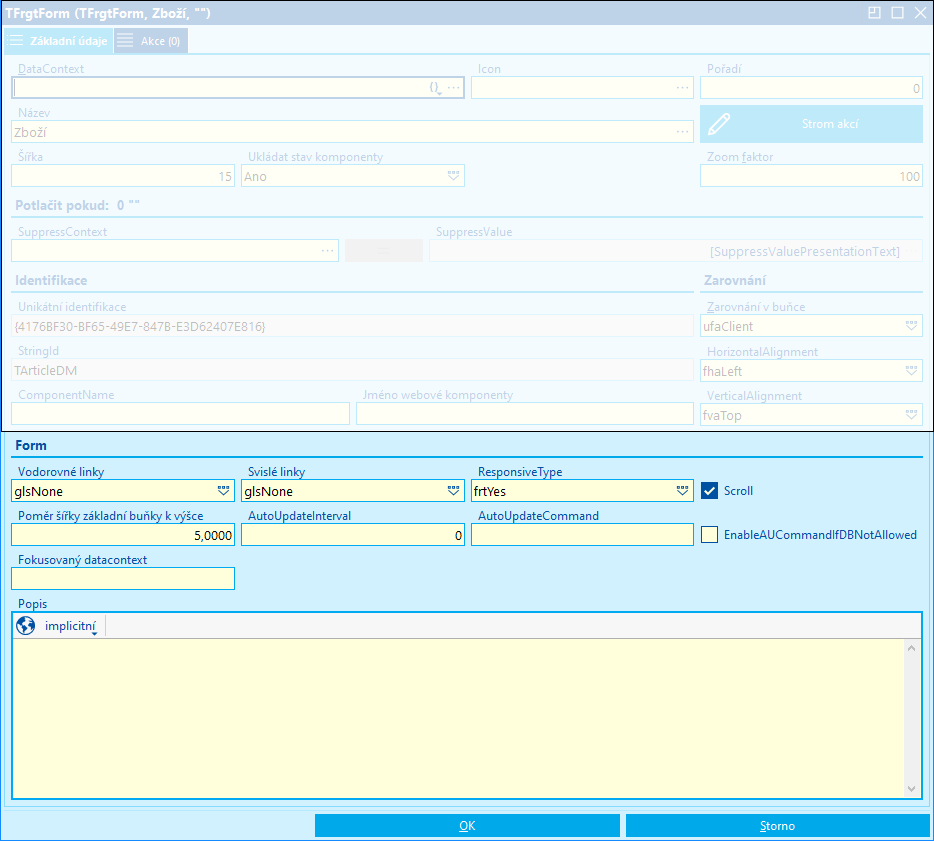This screenshot has width=934, height=841.
Task: Click the Unikátní identifikace GUID field
Action: click(353, 326)
